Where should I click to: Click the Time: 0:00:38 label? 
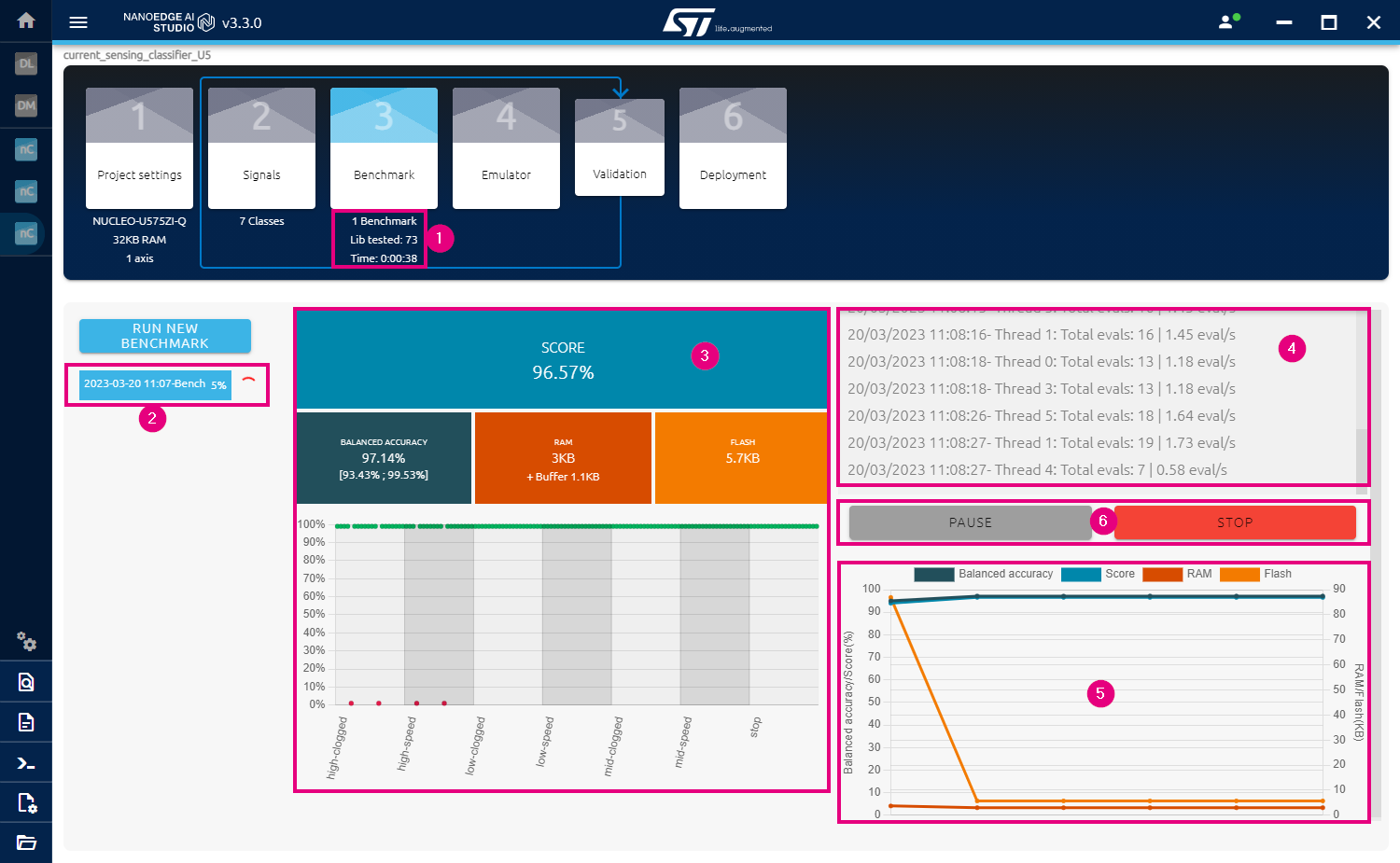pyautogui.click(x=384, y=258)
